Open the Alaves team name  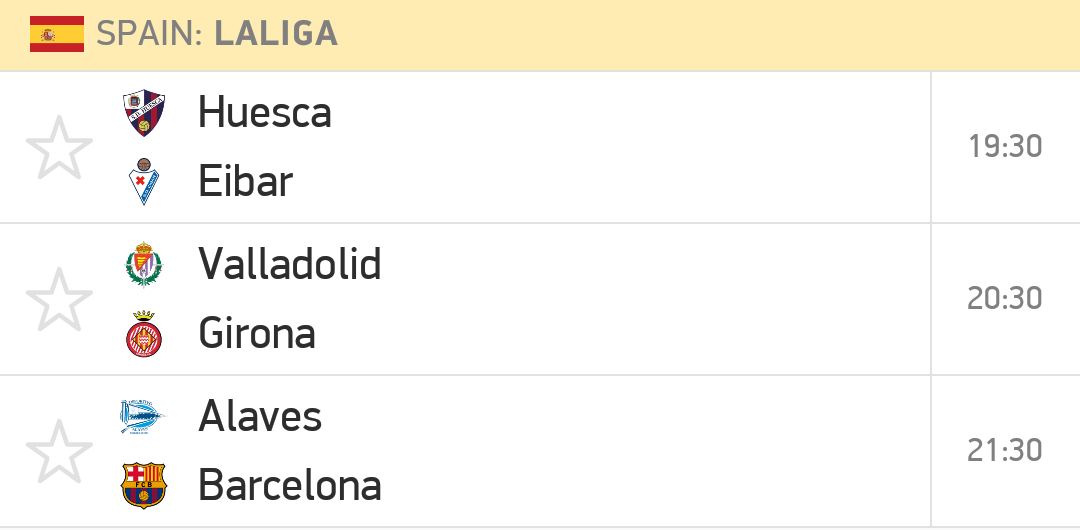point(260,416)
